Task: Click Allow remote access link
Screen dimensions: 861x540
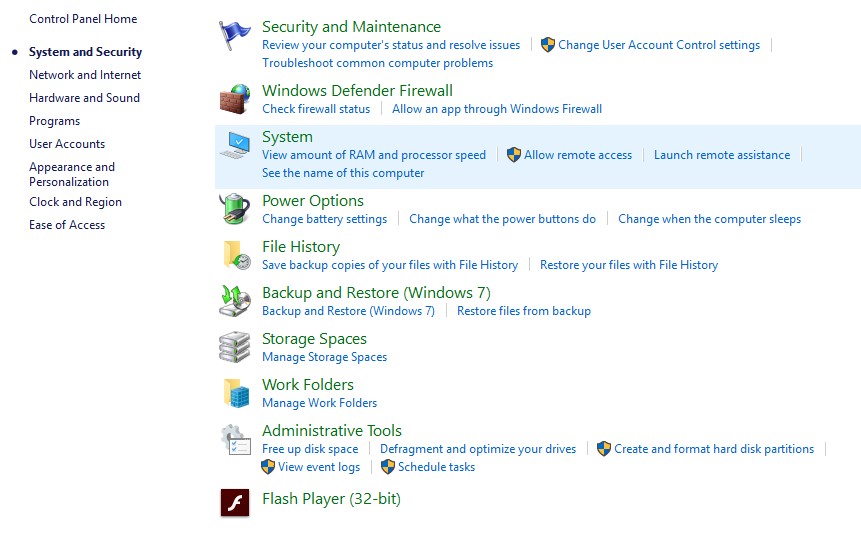Action: (577, 155)
